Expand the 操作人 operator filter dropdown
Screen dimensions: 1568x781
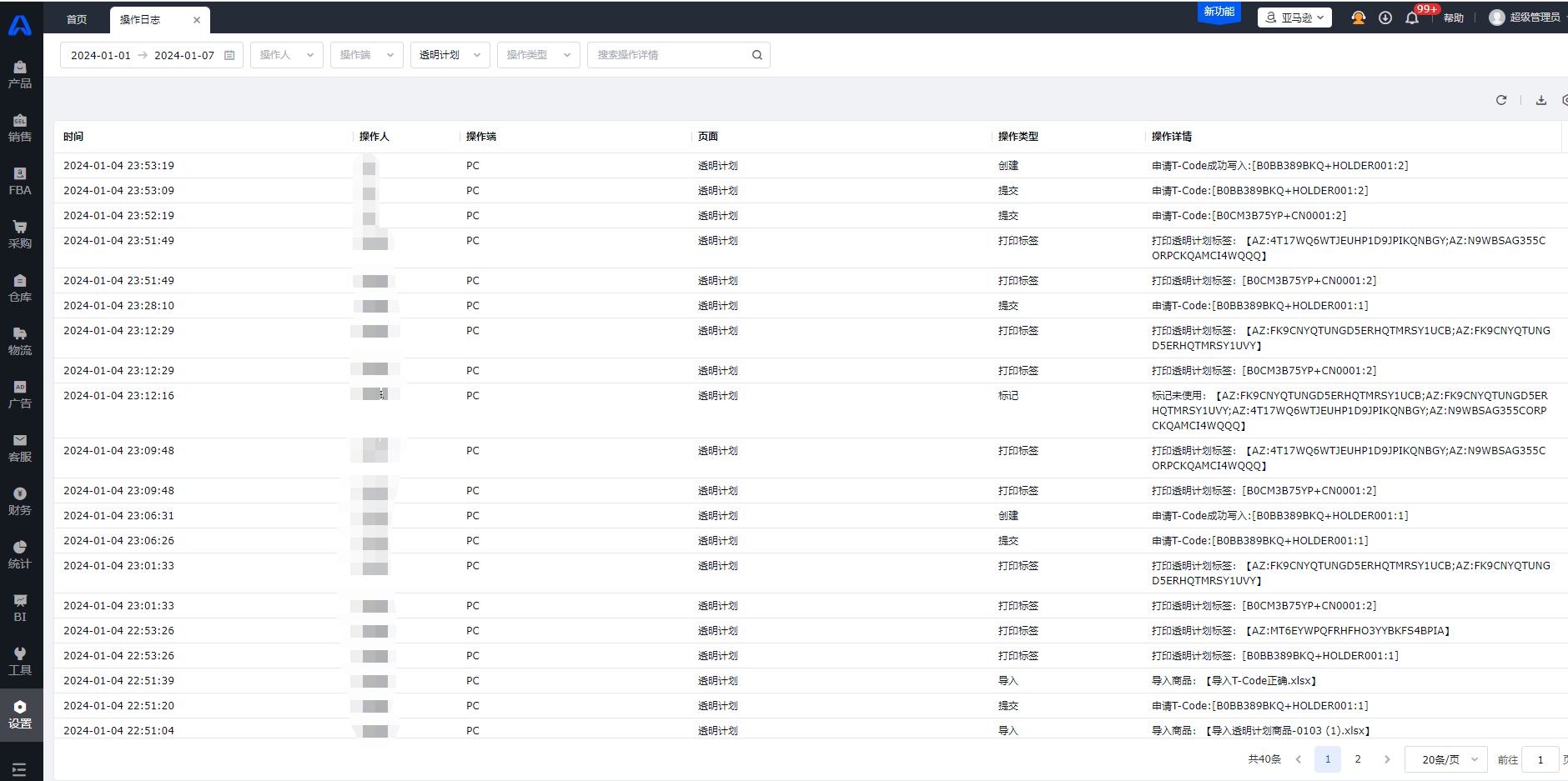pos(286,55)
